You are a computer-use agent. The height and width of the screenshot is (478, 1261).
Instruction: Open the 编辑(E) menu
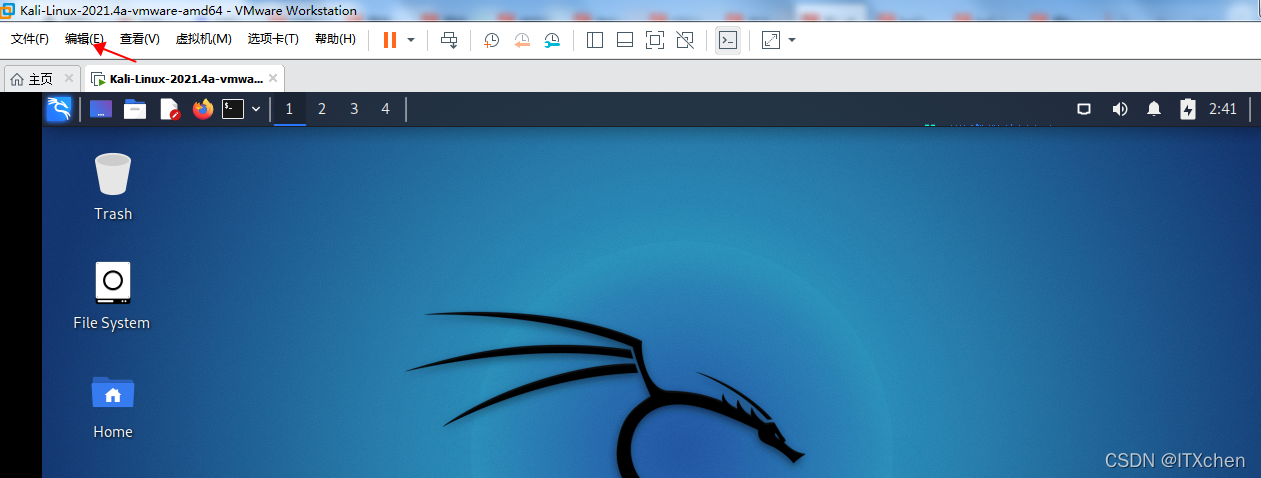pyautogui.click(x=84, y=39)
